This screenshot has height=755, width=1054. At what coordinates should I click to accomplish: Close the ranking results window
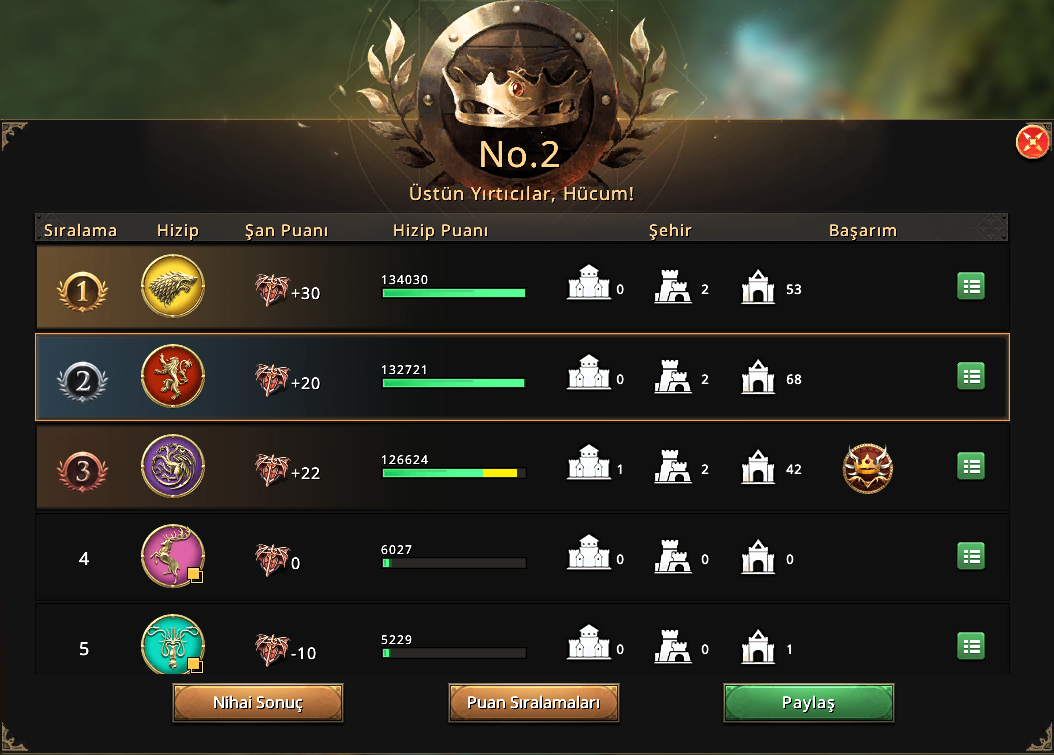[x=1032, y=142]
